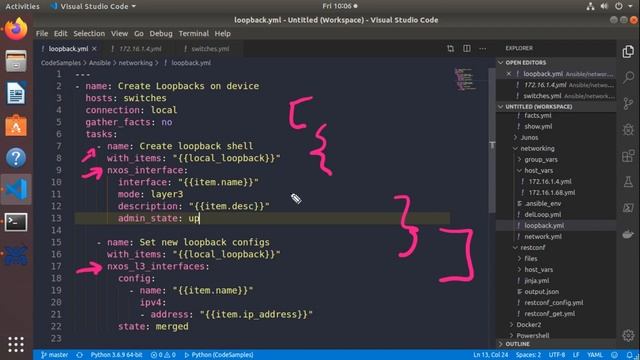Open the feedback smiley in status bar

(x=615, y=355)
